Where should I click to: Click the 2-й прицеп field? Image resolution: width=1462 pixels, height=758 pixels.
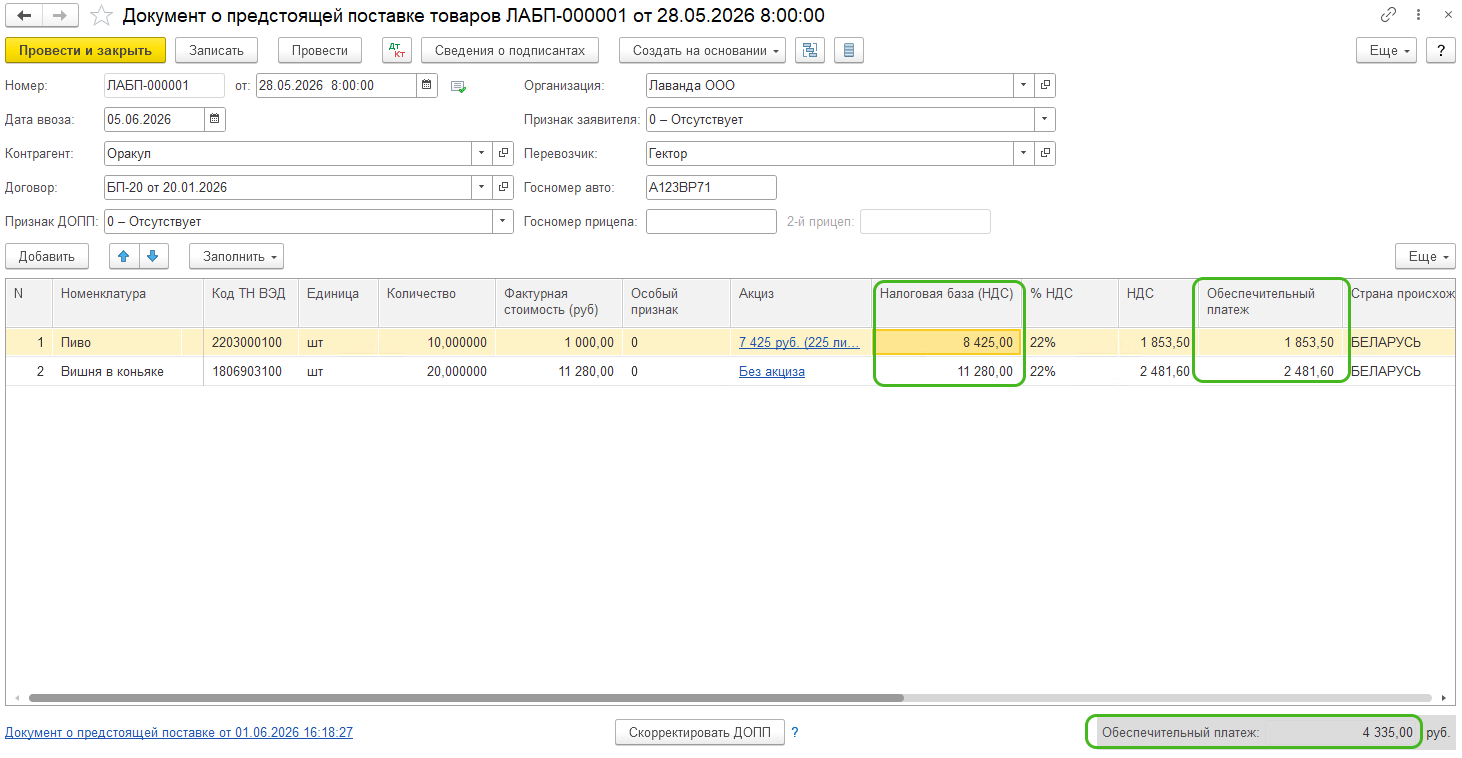[x=925, y=222]
